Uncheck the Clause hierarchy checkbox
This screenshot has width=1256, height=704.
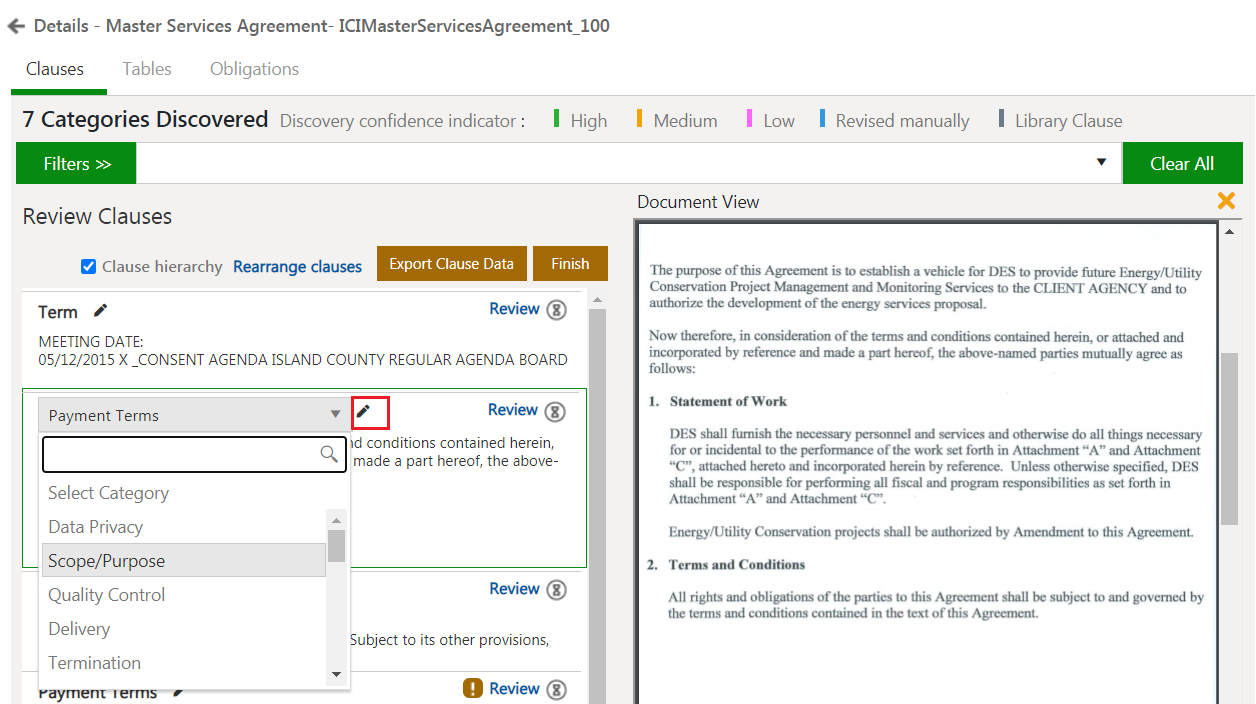[x=88, y=266]
